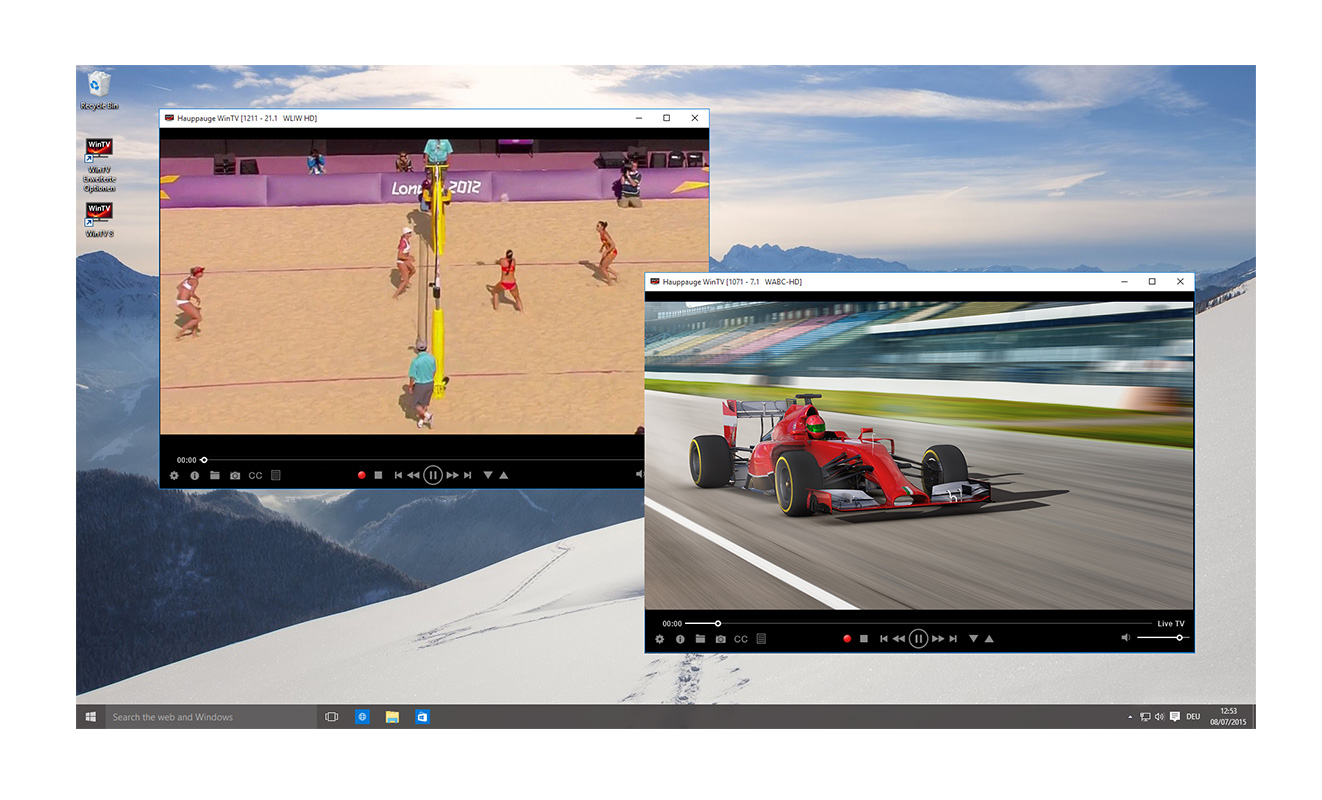Image resolution: width=1322 pixels, height=800 pixels.
Task: Mute audio via speaker icon in WABC-HD player
Action: (1125, 638)
